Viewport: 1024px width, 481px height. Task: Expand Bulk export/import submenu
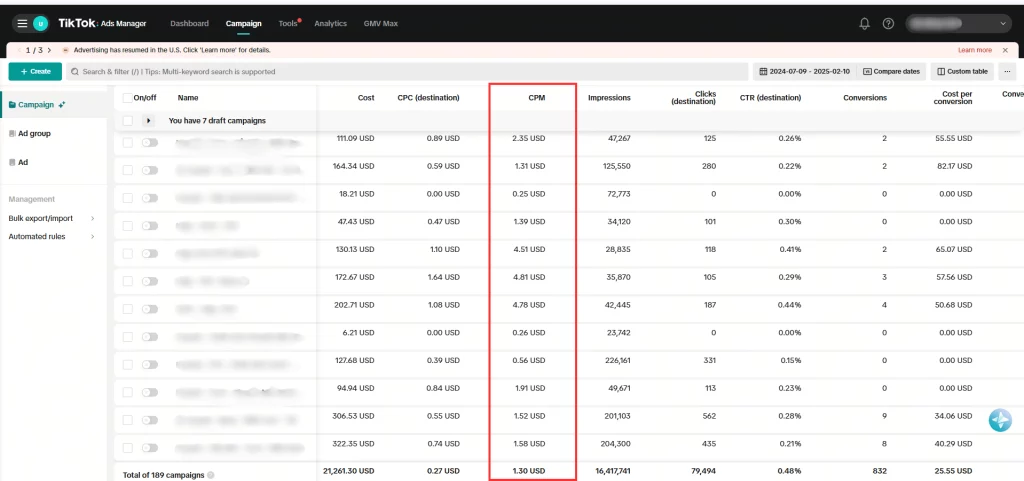tap(92, 218)
